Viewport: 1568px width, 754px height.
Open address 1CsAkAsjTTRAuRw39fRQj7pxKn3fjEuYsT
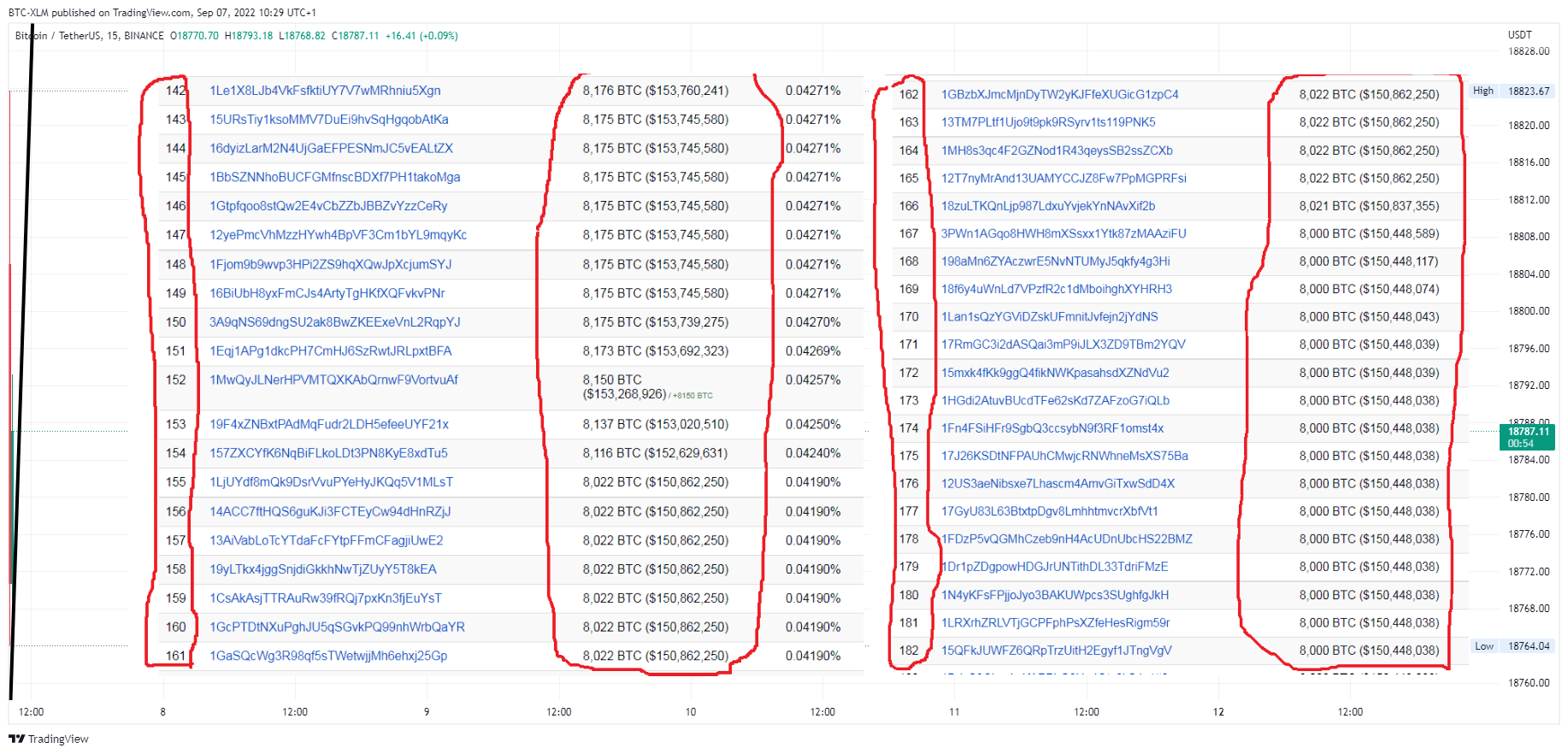point(325,598)
